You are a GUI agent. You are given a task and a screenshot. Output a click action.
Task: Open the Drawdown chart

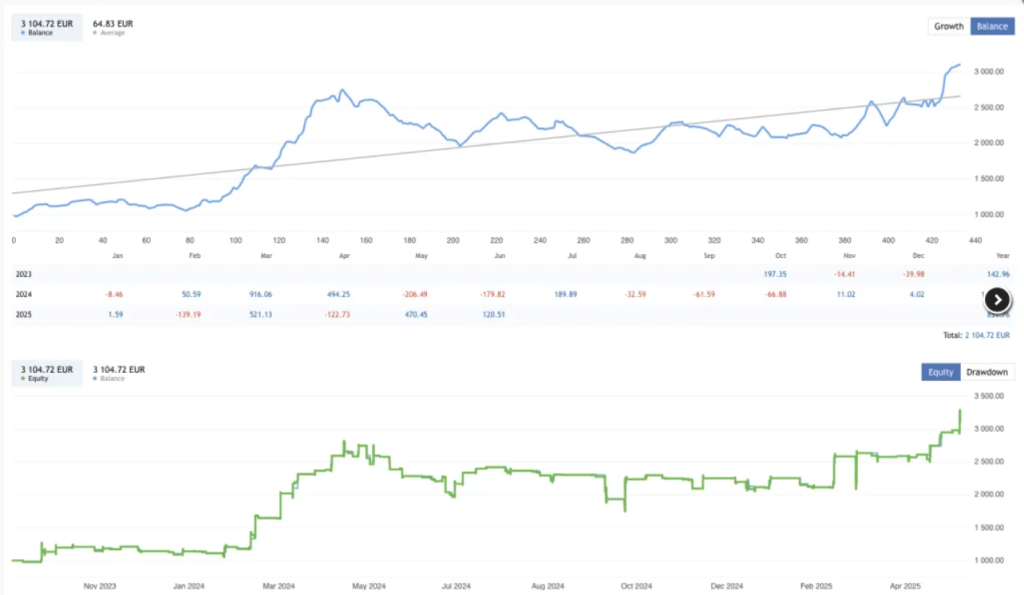(x=986, y=371)
